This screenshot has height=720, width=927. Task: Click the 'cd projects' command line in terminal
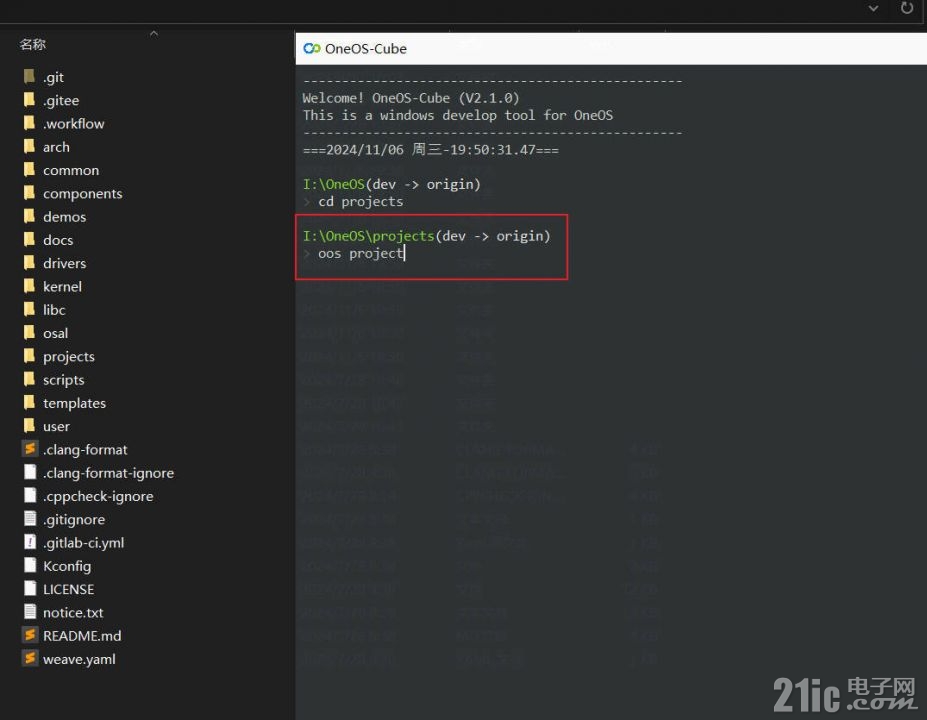[x=361, y=202]
